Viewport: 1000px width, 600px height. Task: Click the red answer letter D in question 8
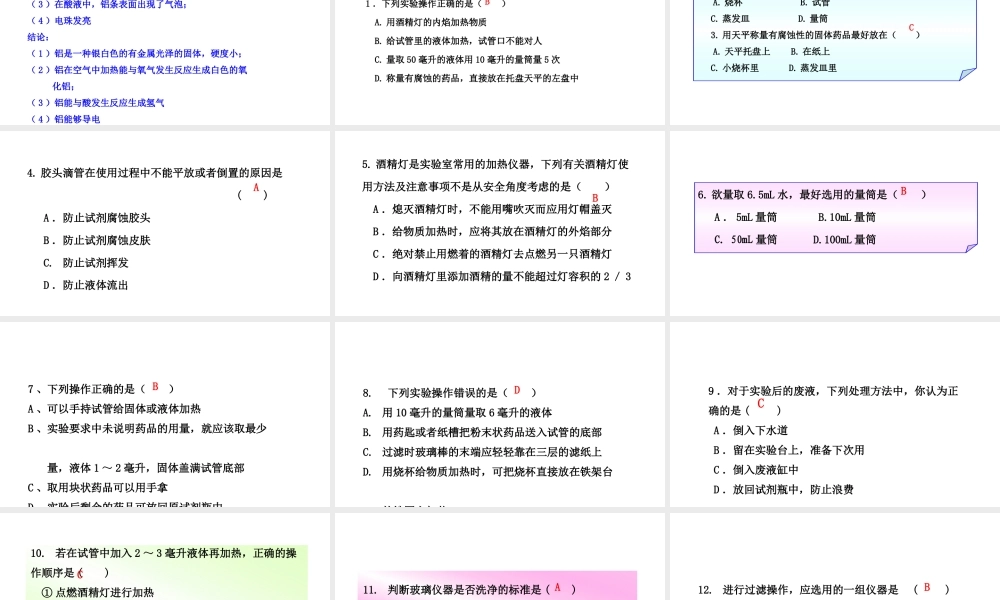coord(517,390)
